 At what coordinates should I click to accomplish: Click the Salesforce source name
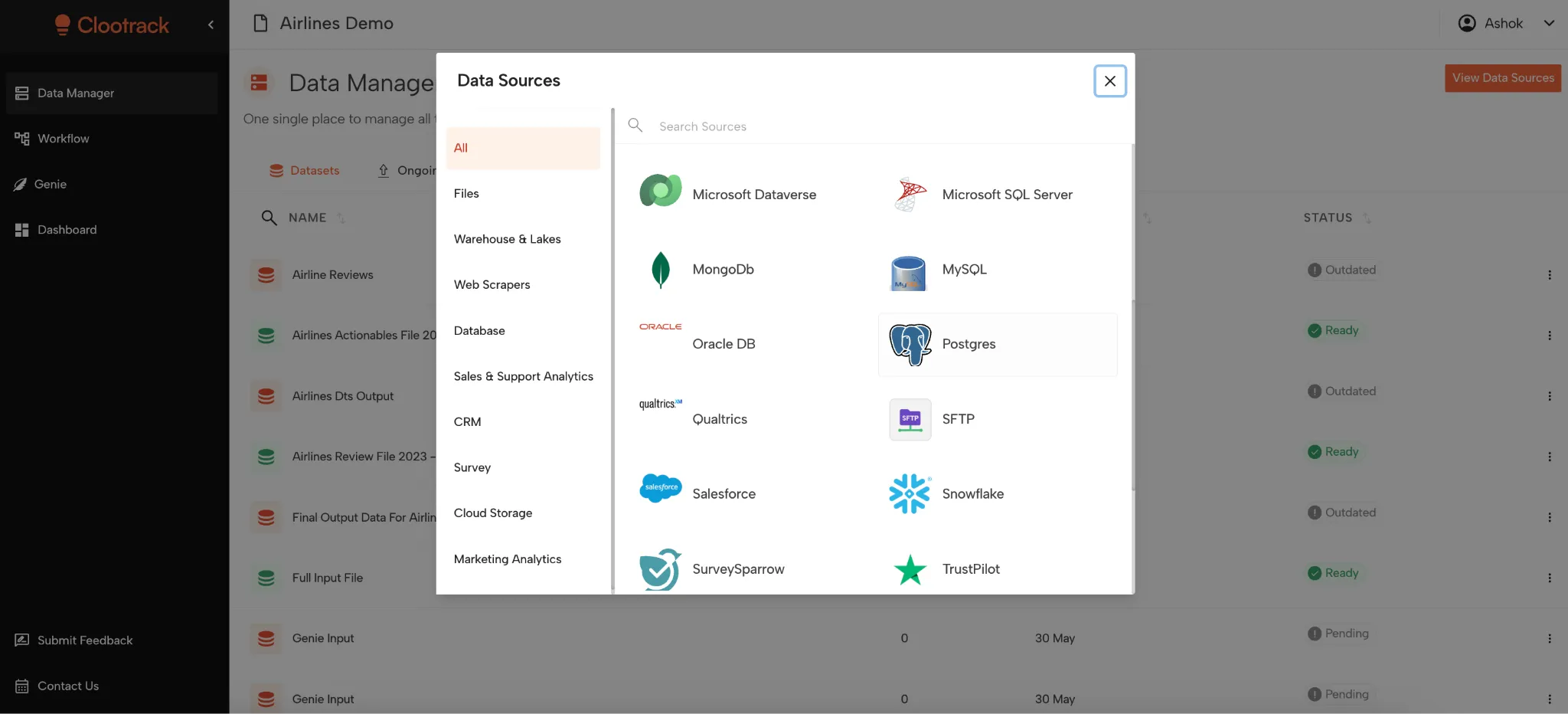724,494
